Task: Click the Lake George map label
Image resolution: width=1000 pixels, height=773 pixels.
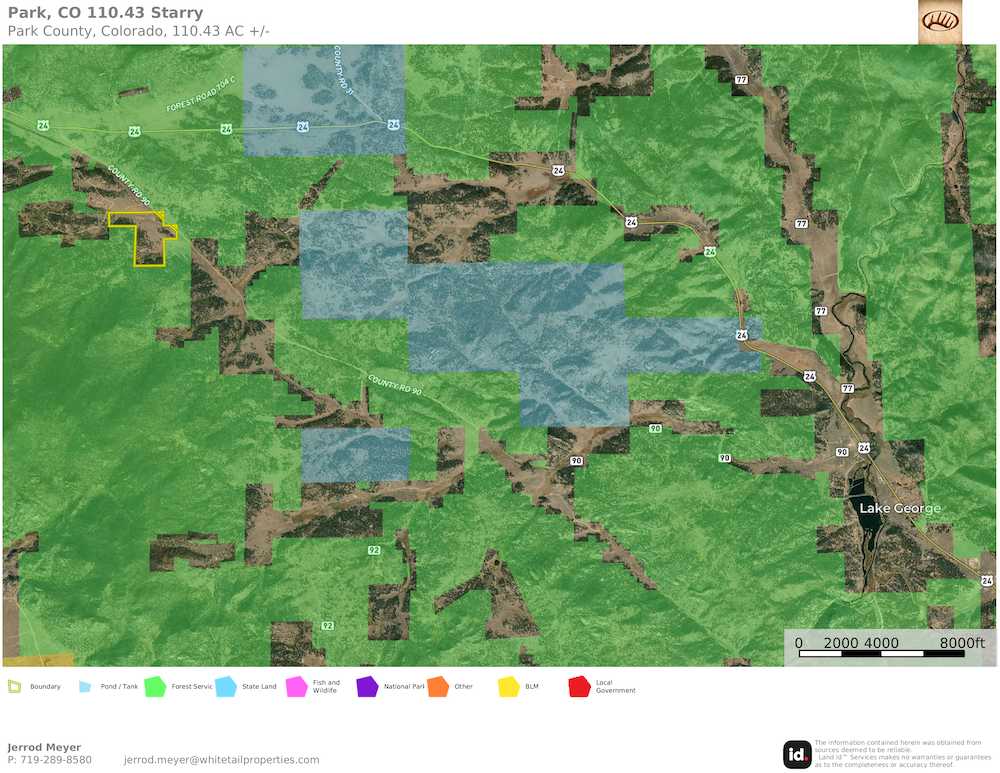Action: coord(900,509)
